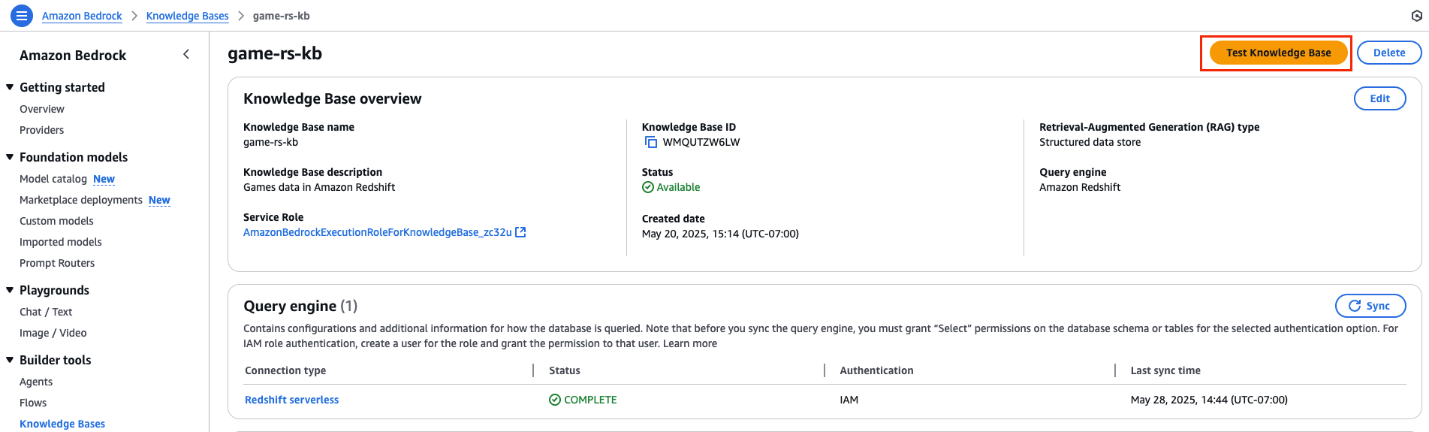
Task: Click the Structured data store value
Action: click(1090, 142)
